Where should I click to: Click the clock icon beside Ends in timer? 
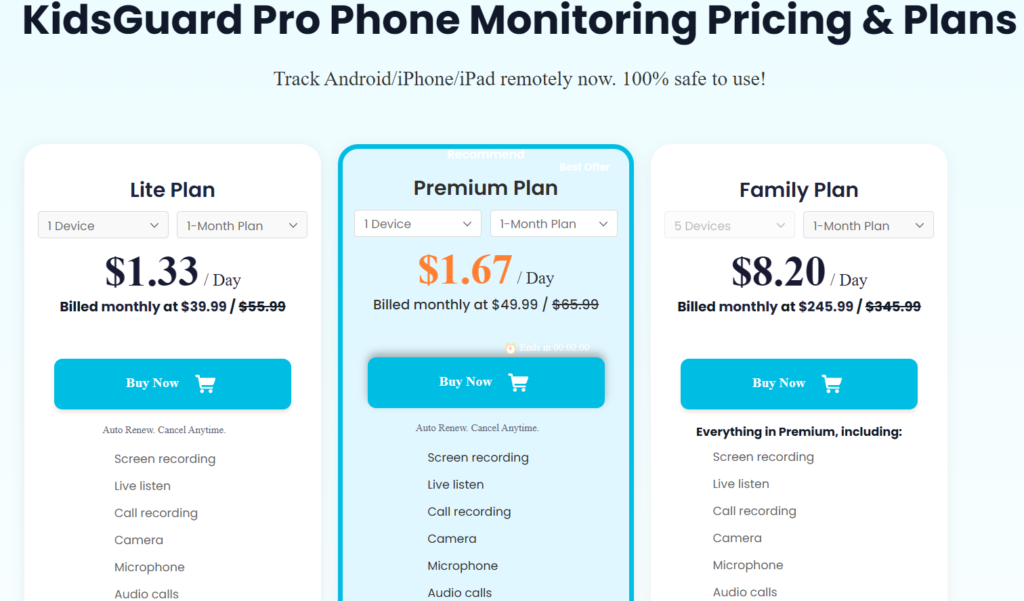pyautogui.click(x=510, y=348)
